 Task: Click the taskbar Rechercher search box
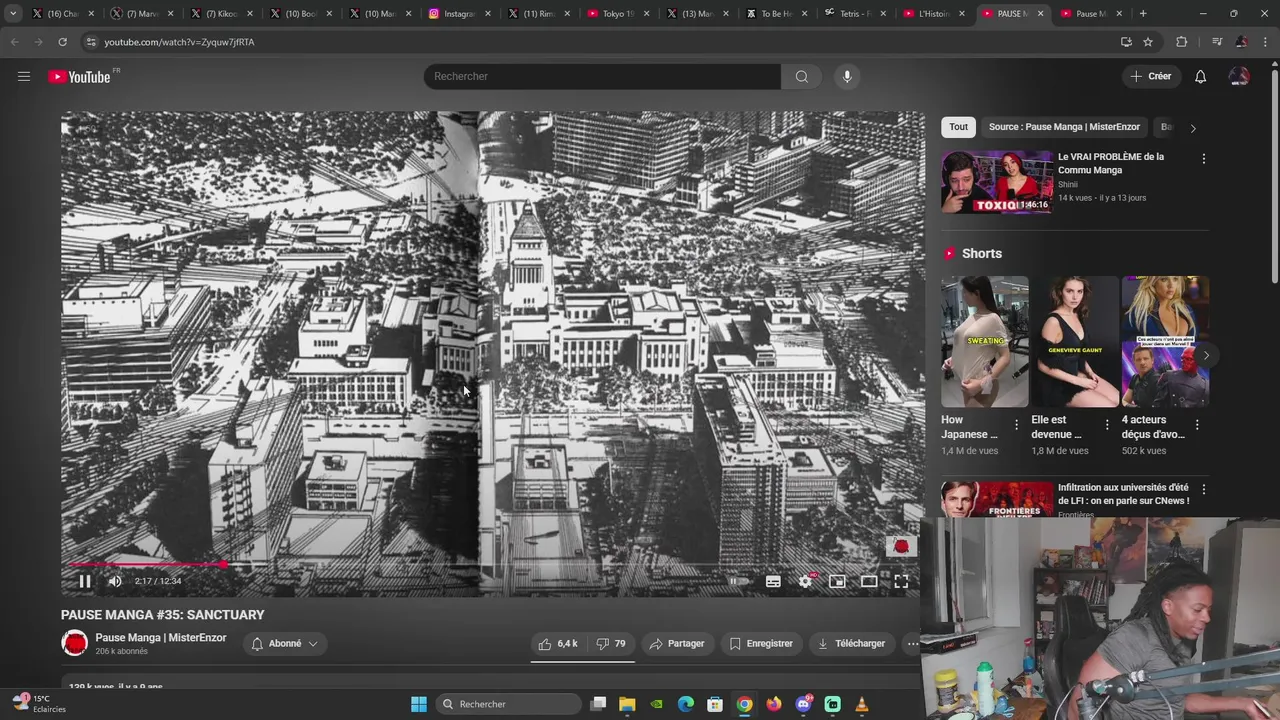coord(511,704)
